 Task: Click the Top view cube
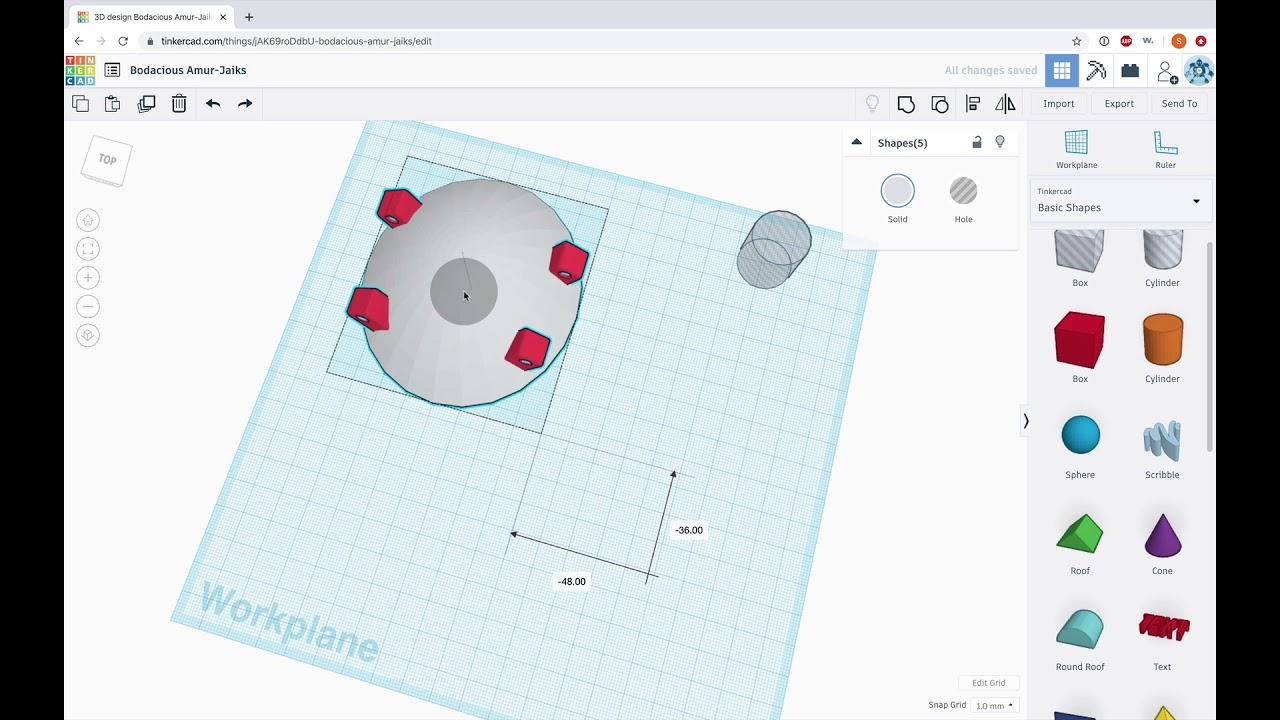click(x=106, y=160)
